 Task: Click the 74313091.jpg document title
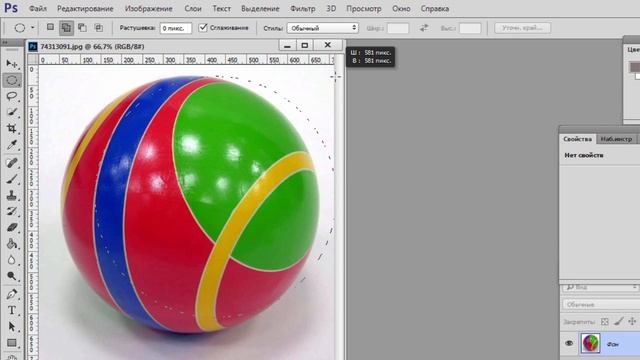click(92, 47)
